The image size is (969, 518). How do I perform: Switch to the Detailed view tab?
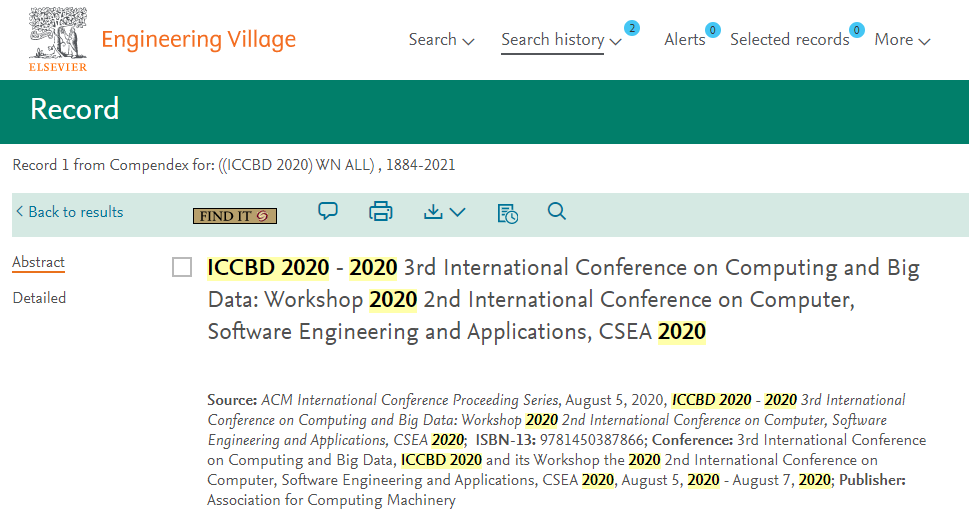(x=39, y=298)
